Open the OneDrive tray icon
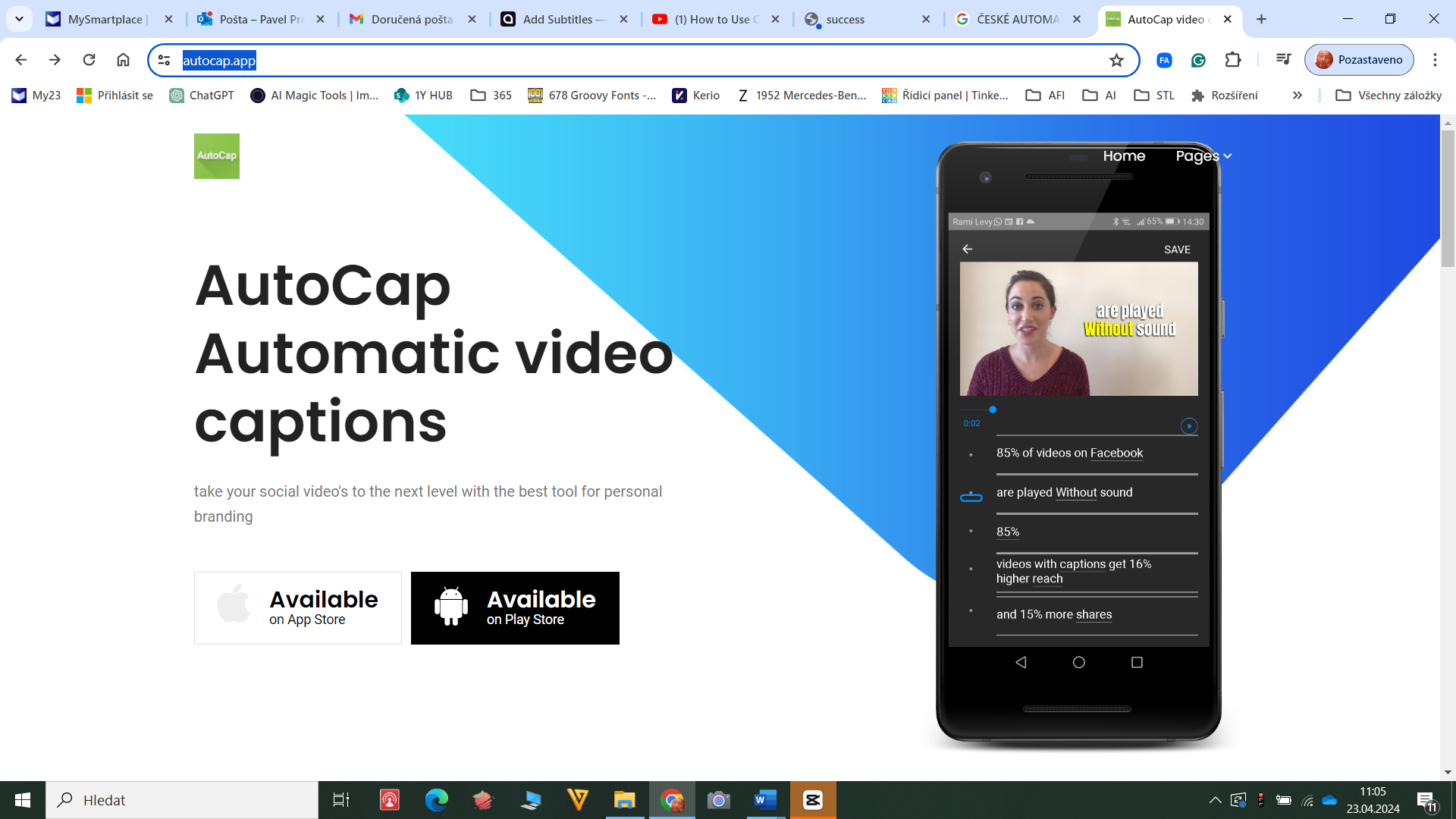Screen dimensions: 1456x819 (x=1329, y=800)
